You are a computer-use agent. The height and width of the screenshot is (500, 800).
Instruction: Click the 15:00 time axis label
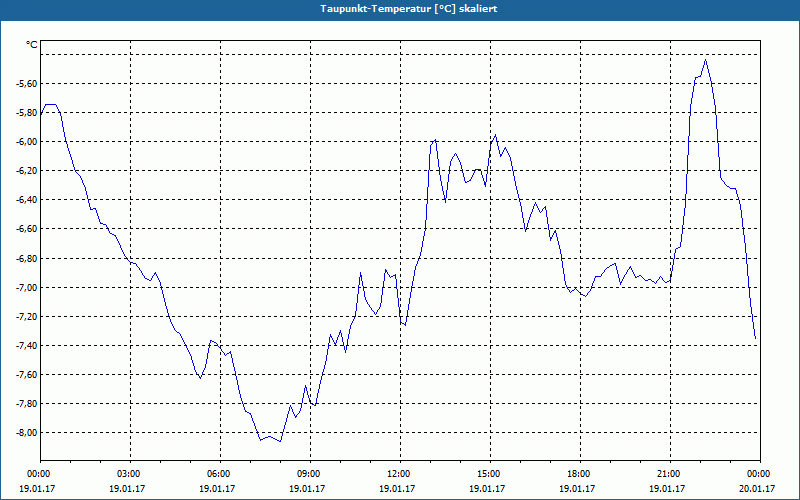tap(490, 473)
